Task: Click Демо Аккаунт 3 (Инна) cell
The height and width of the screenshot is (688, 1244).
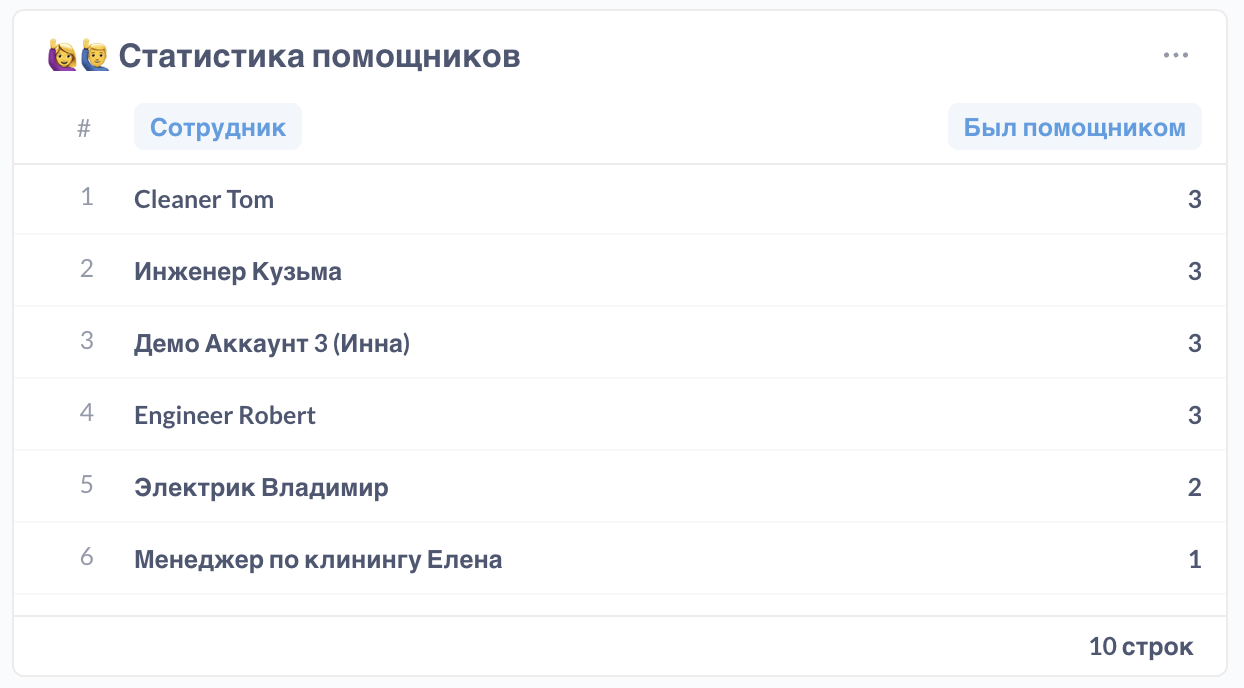Action: tap(272, 343)
